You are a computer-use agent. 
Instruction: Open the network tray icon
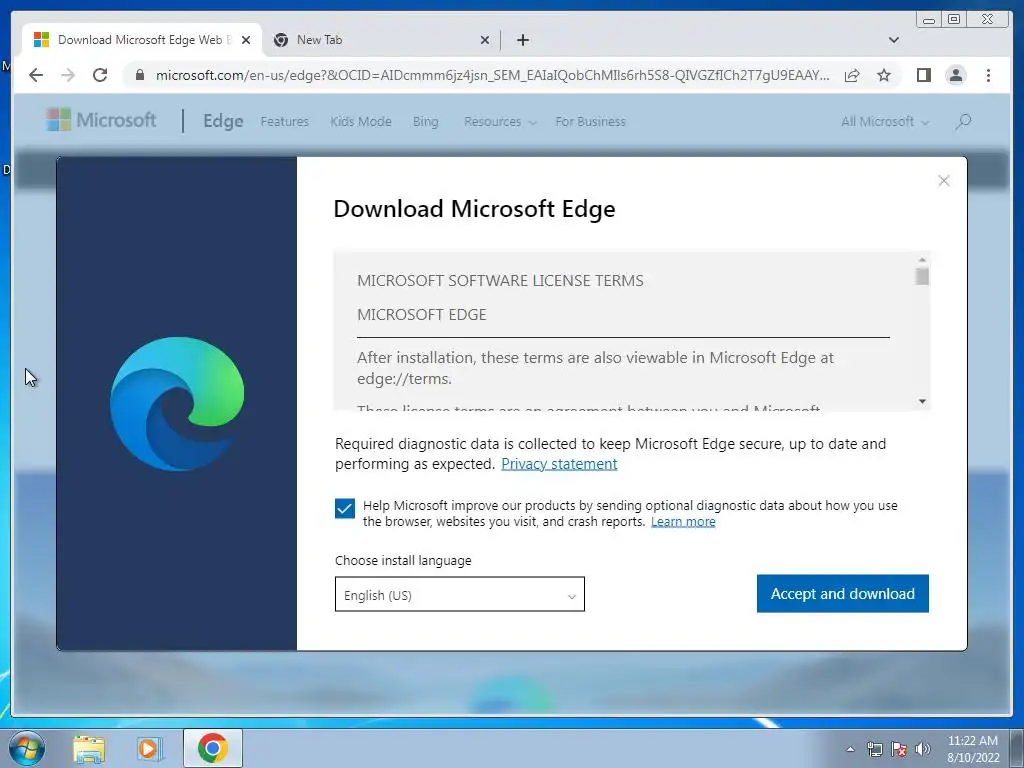pos(874,749)
